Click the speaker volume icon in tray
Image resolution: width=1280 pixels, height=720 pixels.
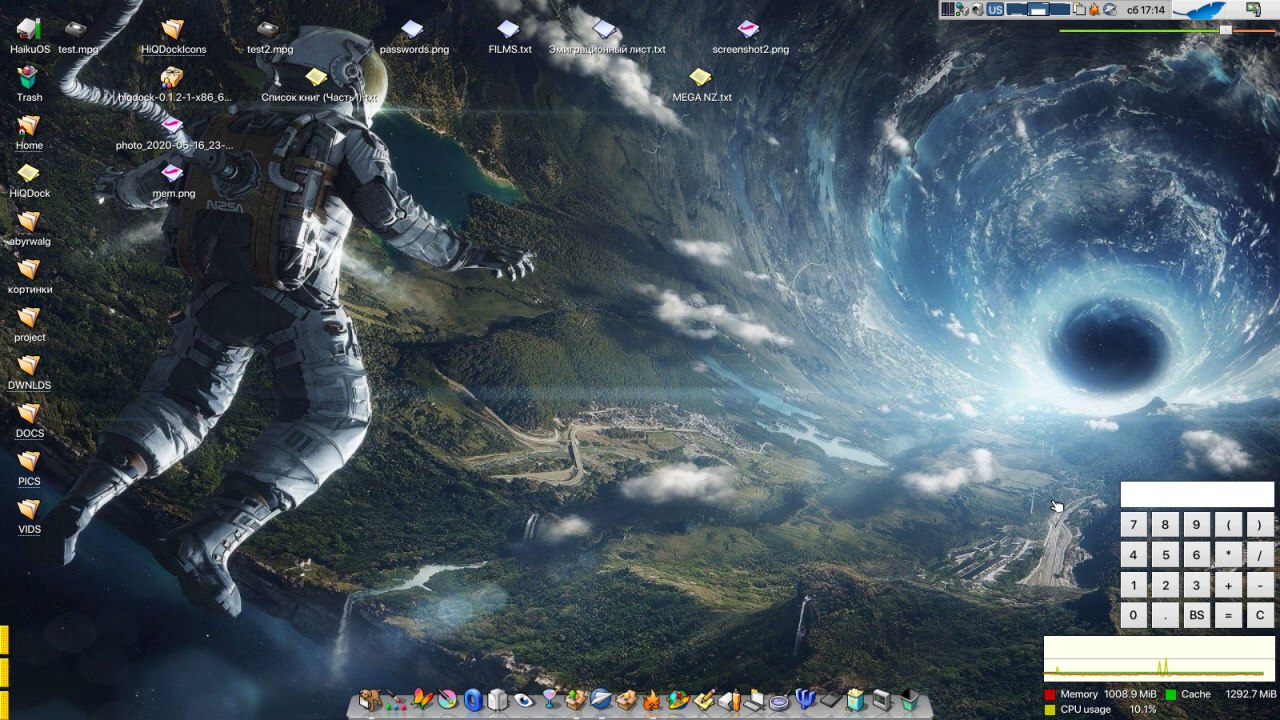(978, 9)
